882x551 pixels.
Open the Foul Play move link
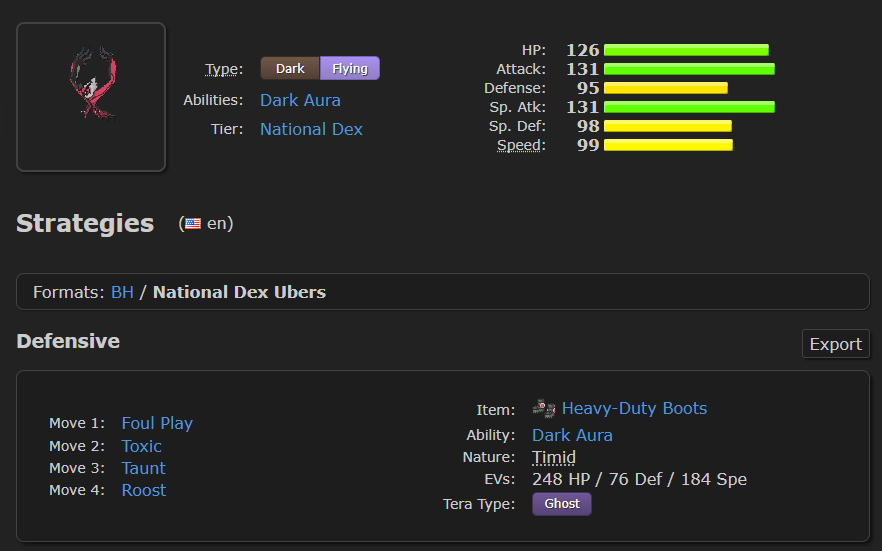tap(157, 423)
